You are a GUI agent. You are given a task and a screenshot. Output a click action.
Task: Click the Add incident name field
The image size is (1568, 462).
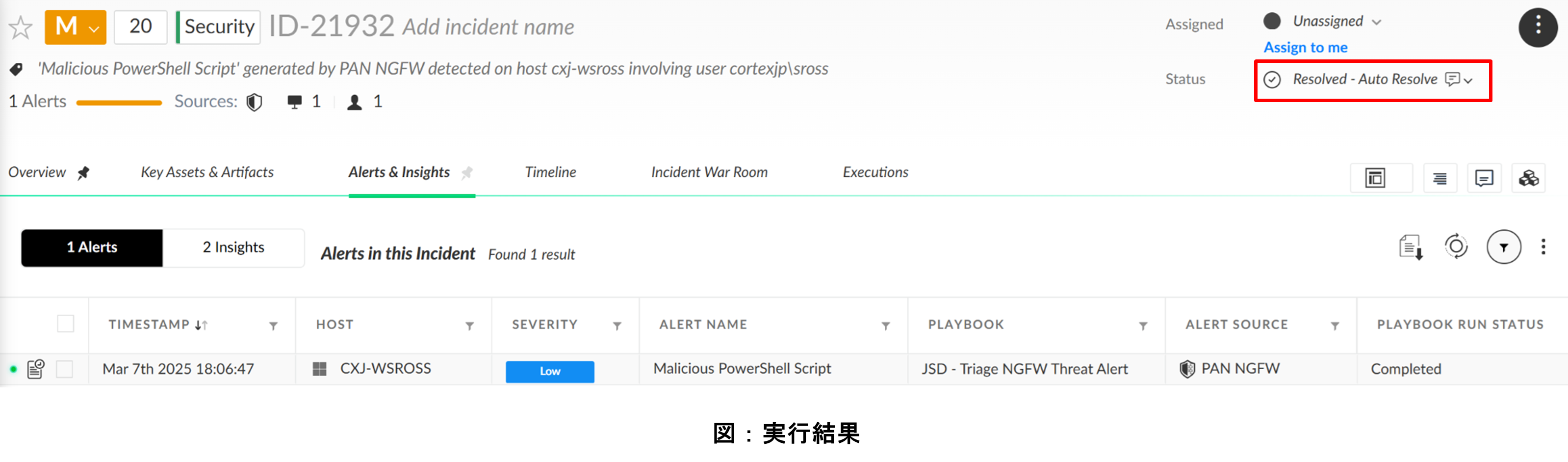click(488, 27)
